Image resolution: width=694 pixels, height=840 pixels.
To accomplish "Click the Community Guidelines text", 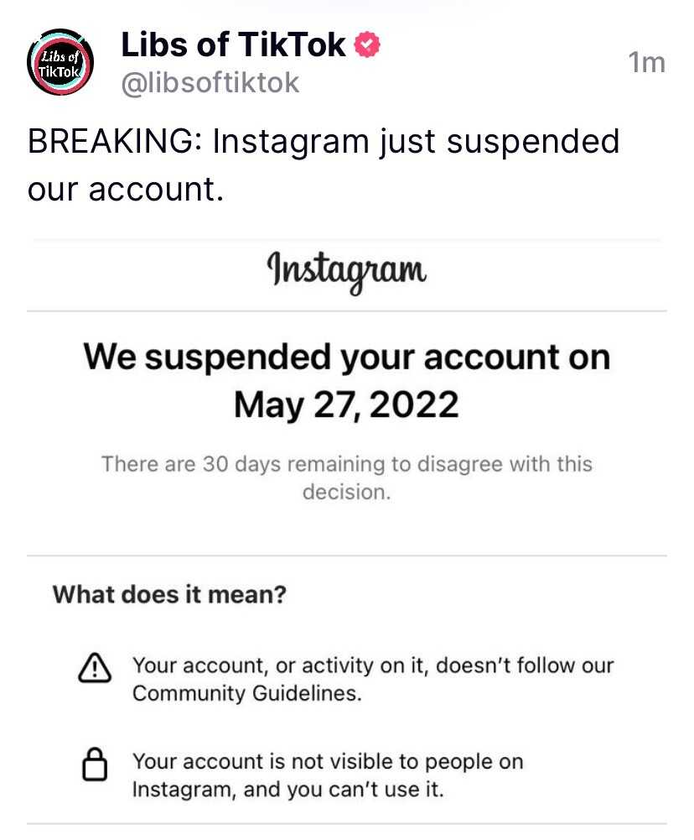I will pos(247,694).
